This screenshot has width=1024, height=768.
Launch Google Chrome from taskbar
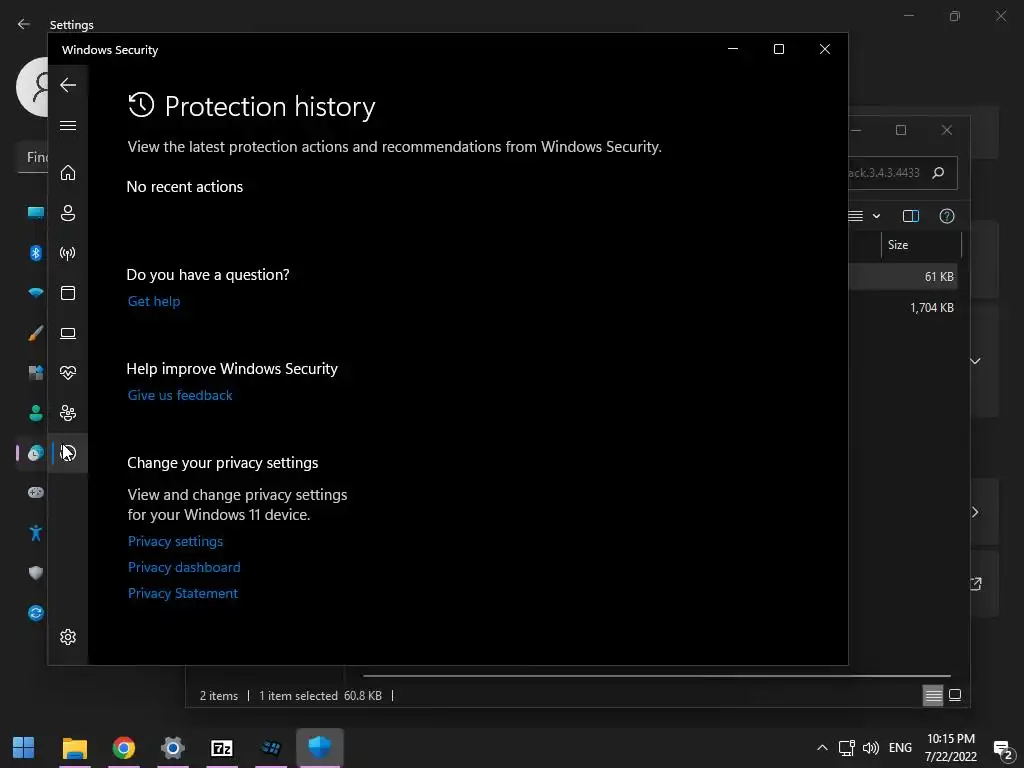point(123,748)
